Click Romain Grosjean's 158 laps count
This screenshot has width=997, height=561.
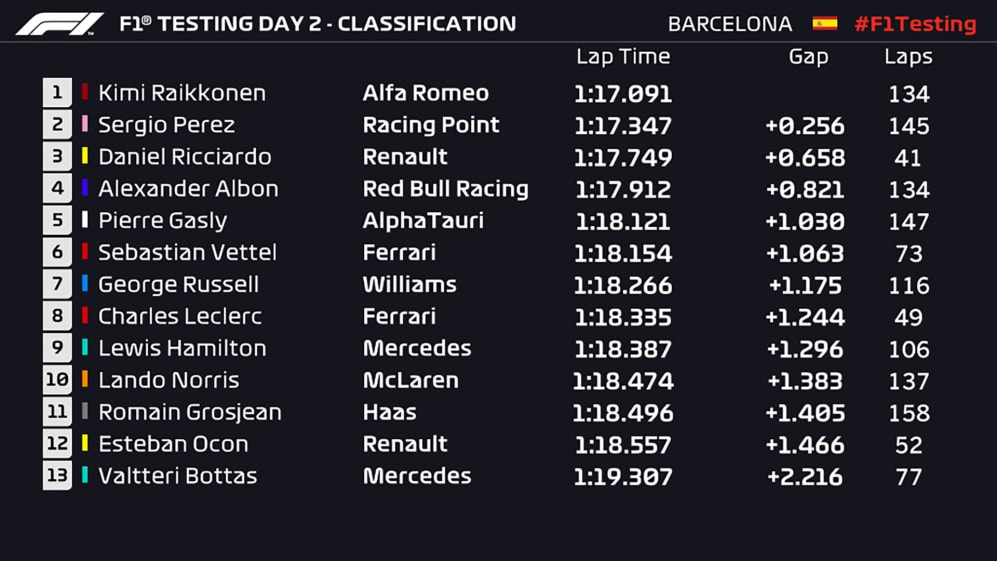coord(908,412)
